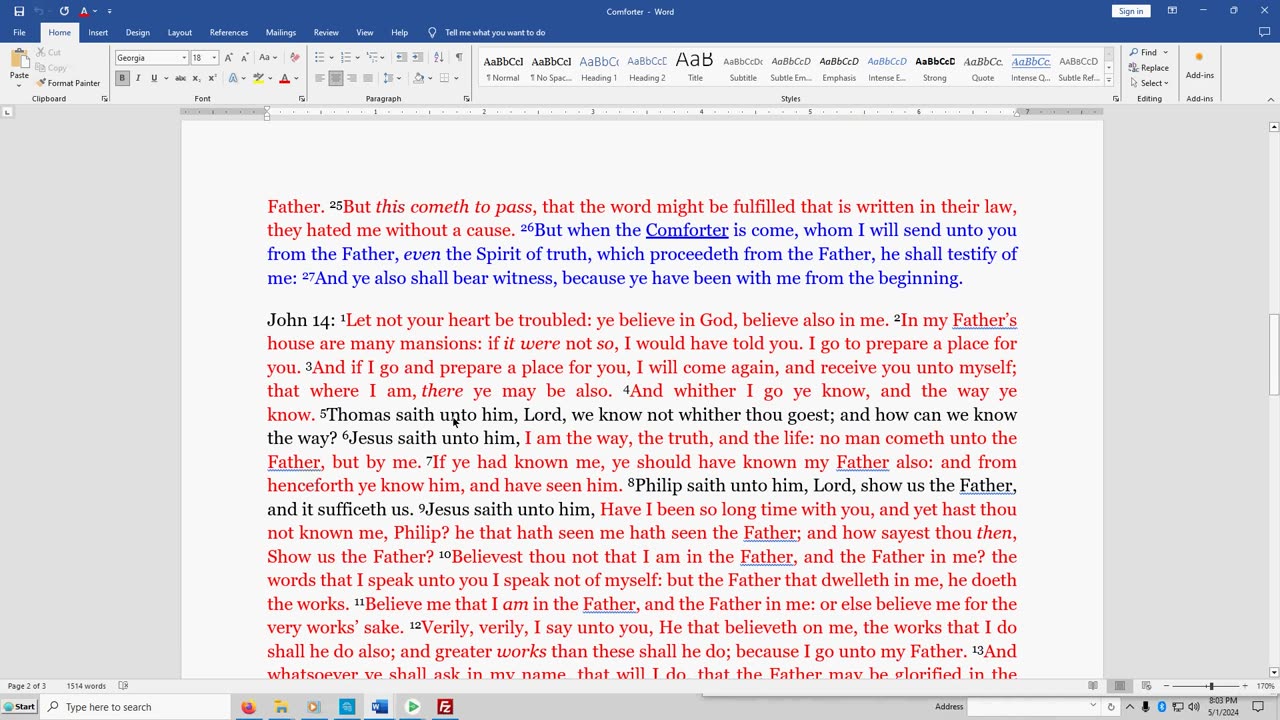The image size is (1280, 720).
Task: Switch to Read Mode view in status bar
Action: coord(1093,686)
